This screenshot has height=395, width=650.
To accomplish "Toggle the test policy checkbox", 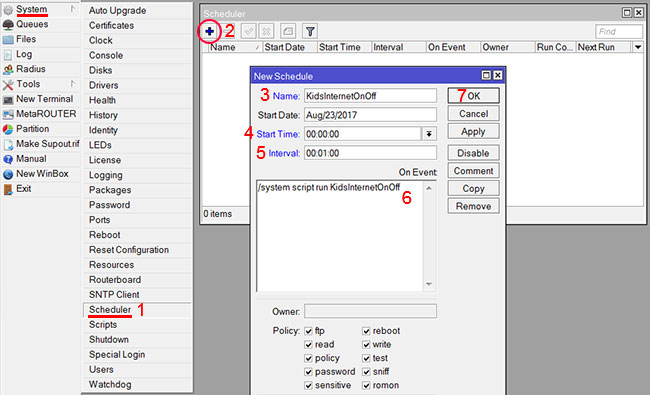I will tap(366, 358).
